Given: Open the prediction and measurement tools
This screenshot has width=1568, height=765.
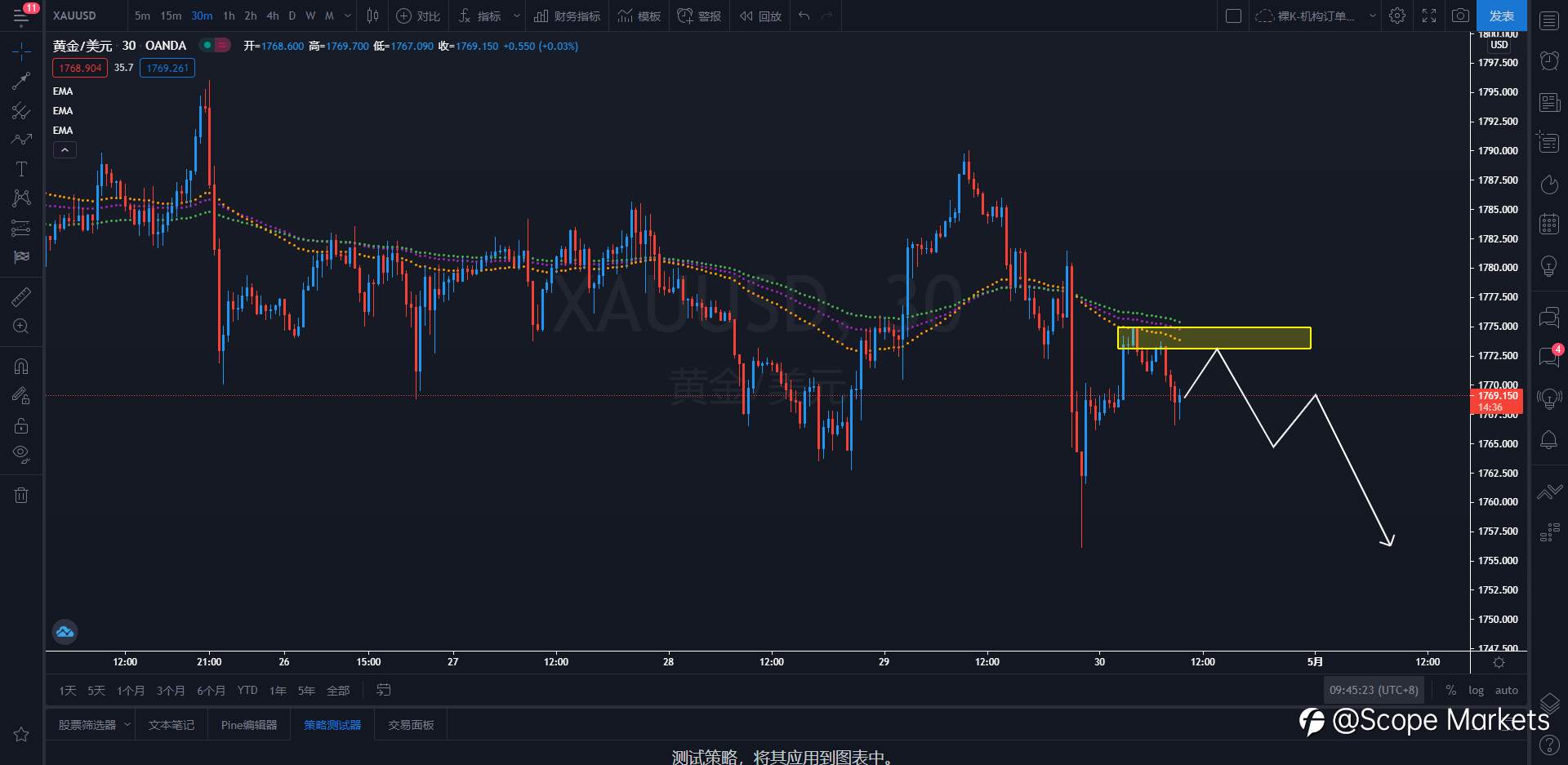Looking at the screenshot, I should (21, 228).
